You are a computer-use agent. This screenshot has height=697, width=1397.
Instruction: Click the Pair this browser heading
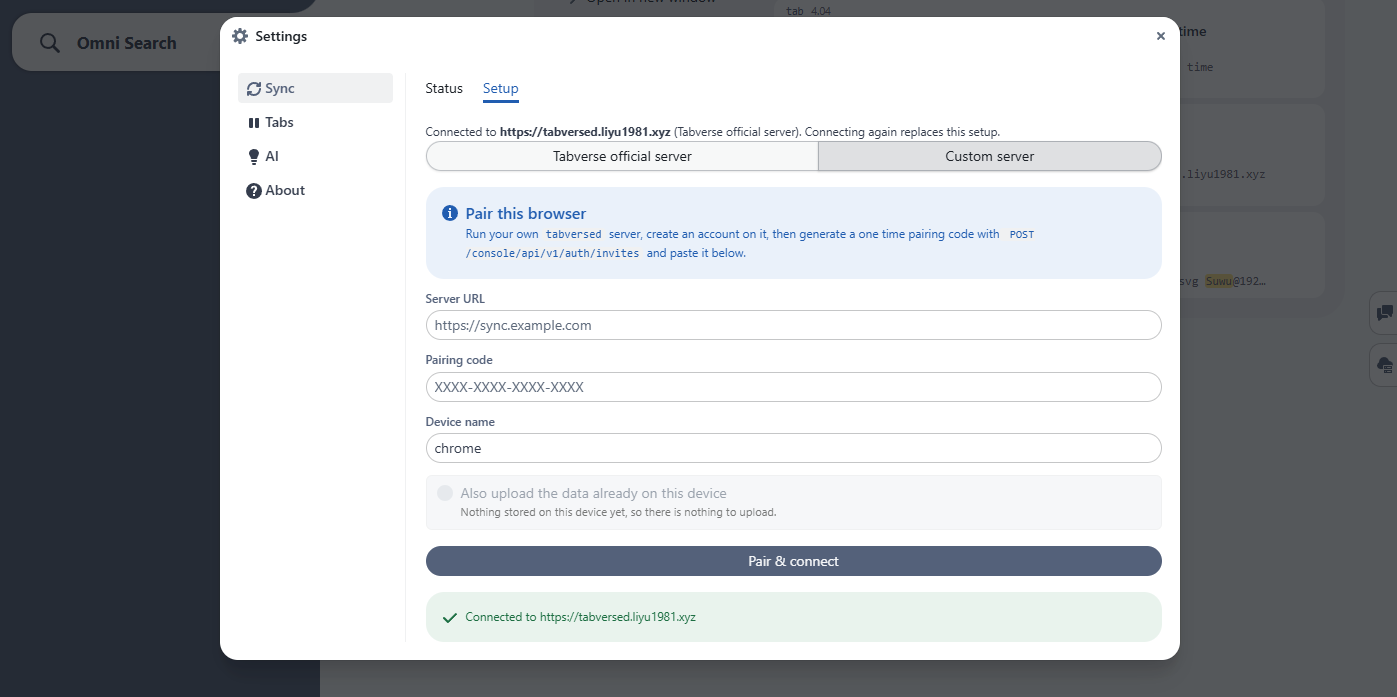pos(526,213)
